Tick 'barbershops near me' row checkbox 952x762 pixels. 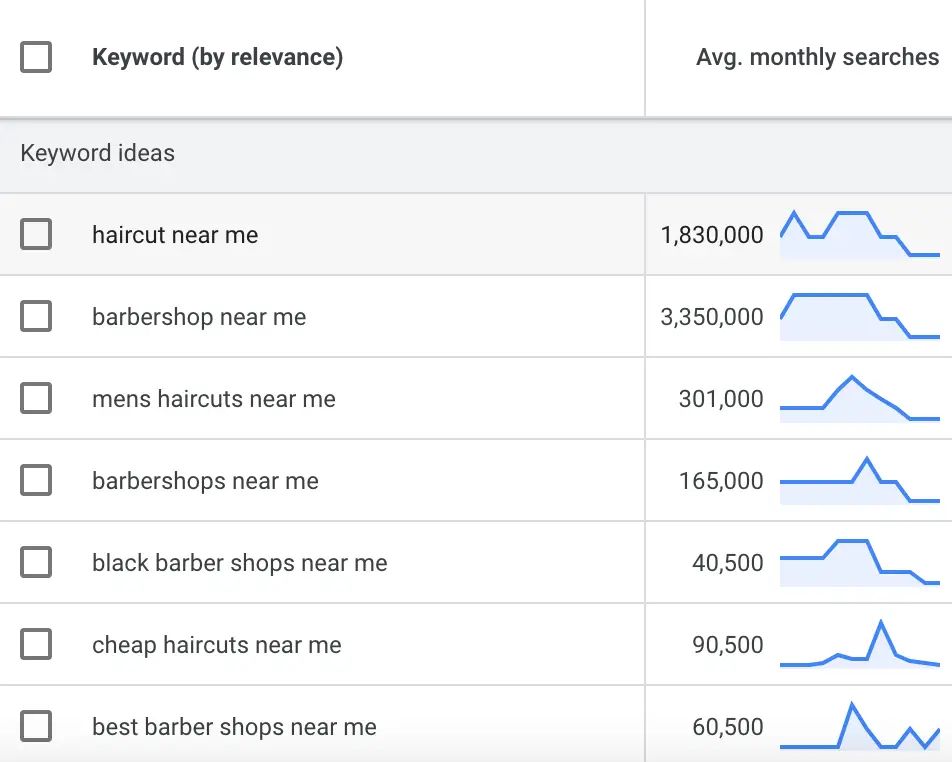[x=36, y=480]
